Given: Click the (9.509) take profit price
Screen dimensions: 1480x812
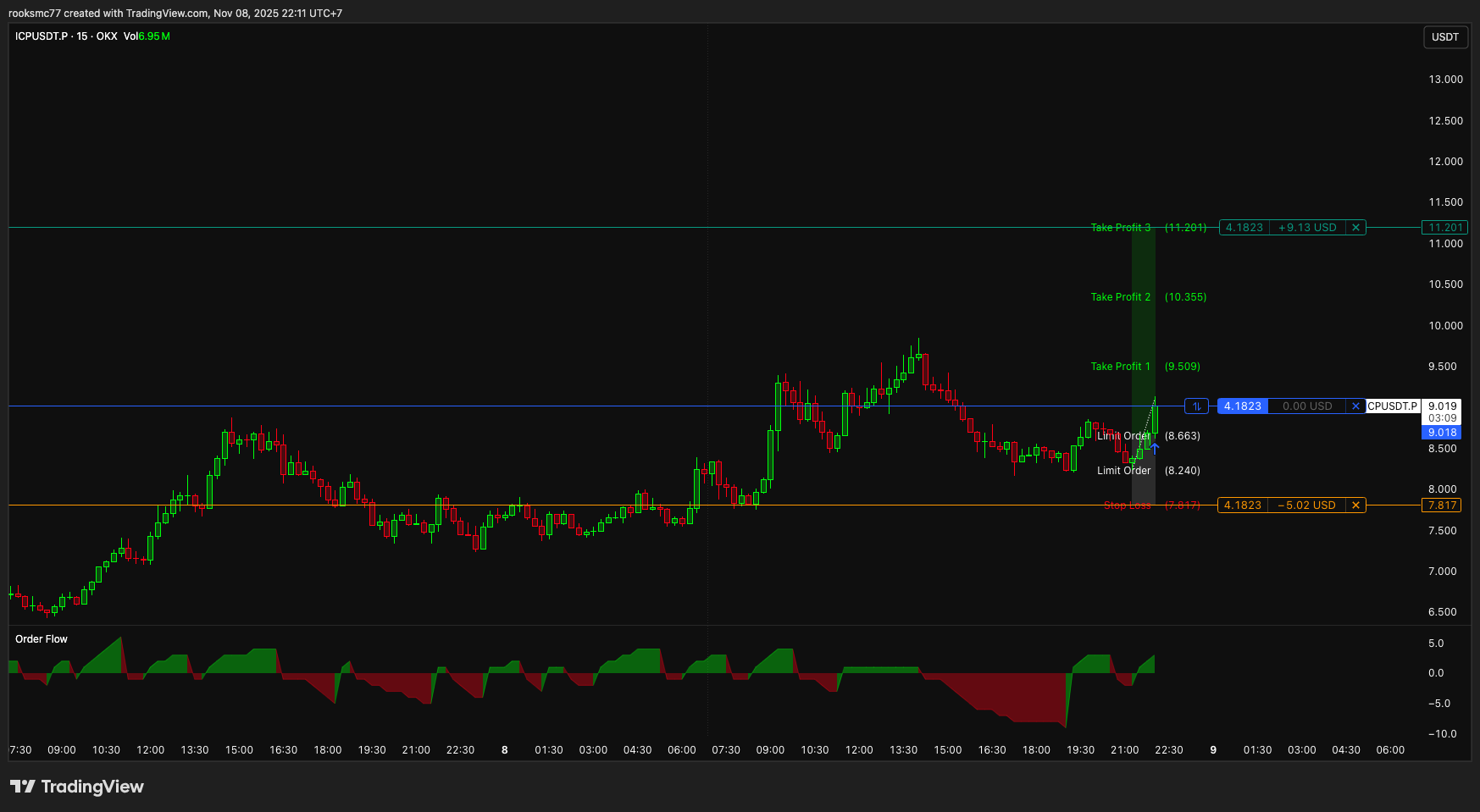Looking at the screenshot, I should click(x=1183, y=367).
